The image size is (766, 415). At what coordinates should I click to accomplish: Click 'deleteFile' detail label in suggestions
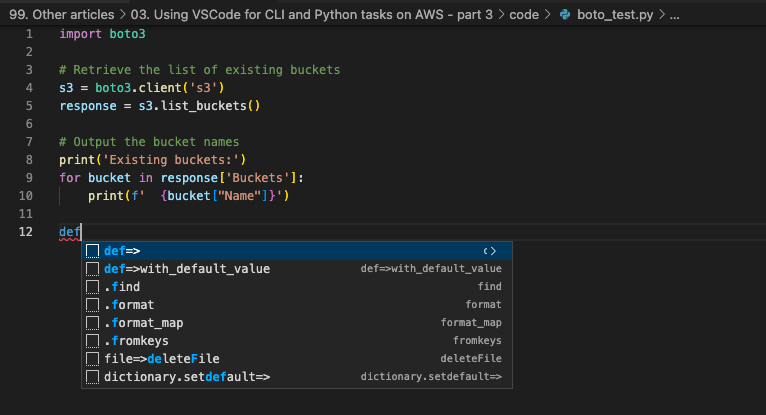(x=471, y=359)
